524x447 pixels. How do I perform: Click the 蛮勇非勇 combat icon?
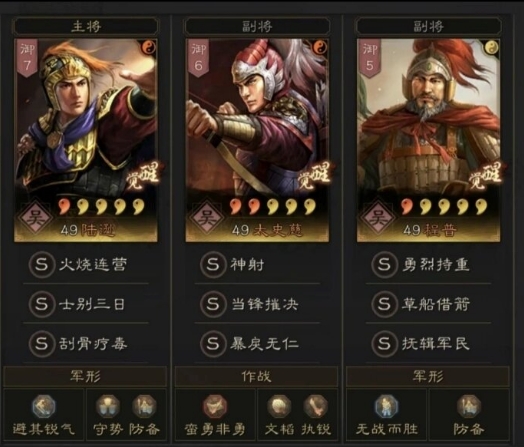pyautogui.click(x=215, y=407)
